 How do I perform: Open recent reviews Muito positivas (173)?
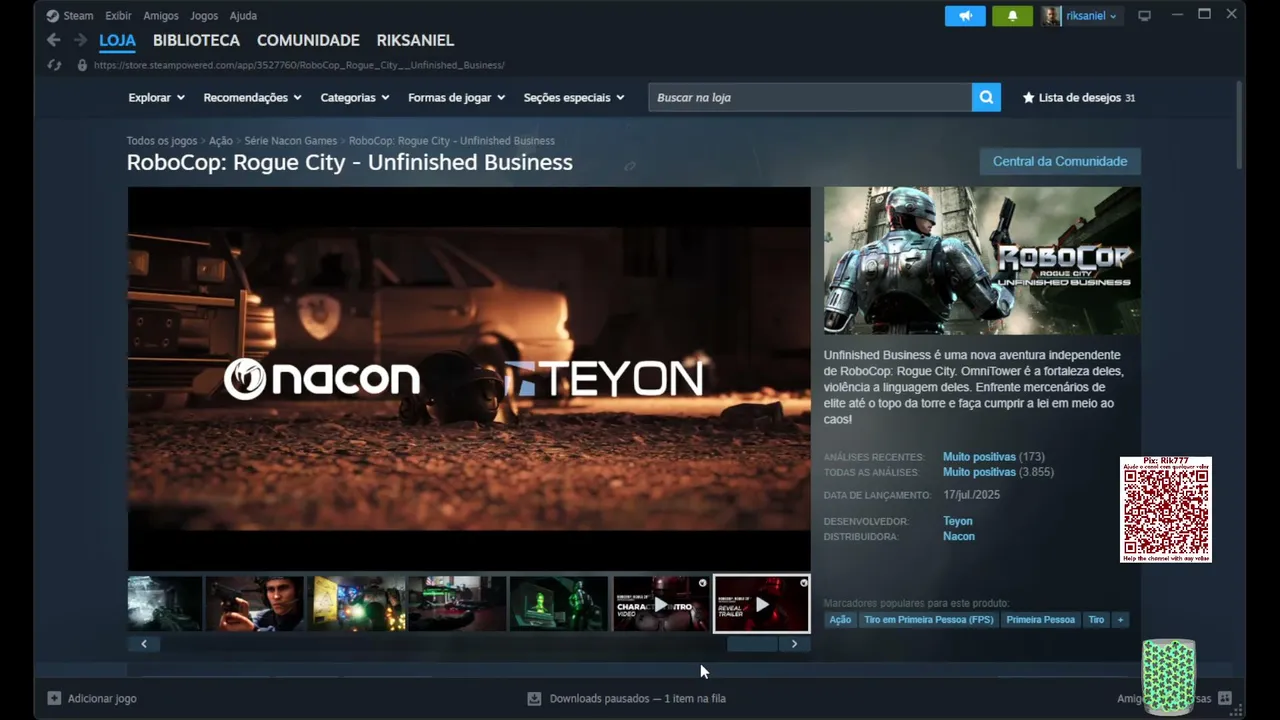coord(994,457)
